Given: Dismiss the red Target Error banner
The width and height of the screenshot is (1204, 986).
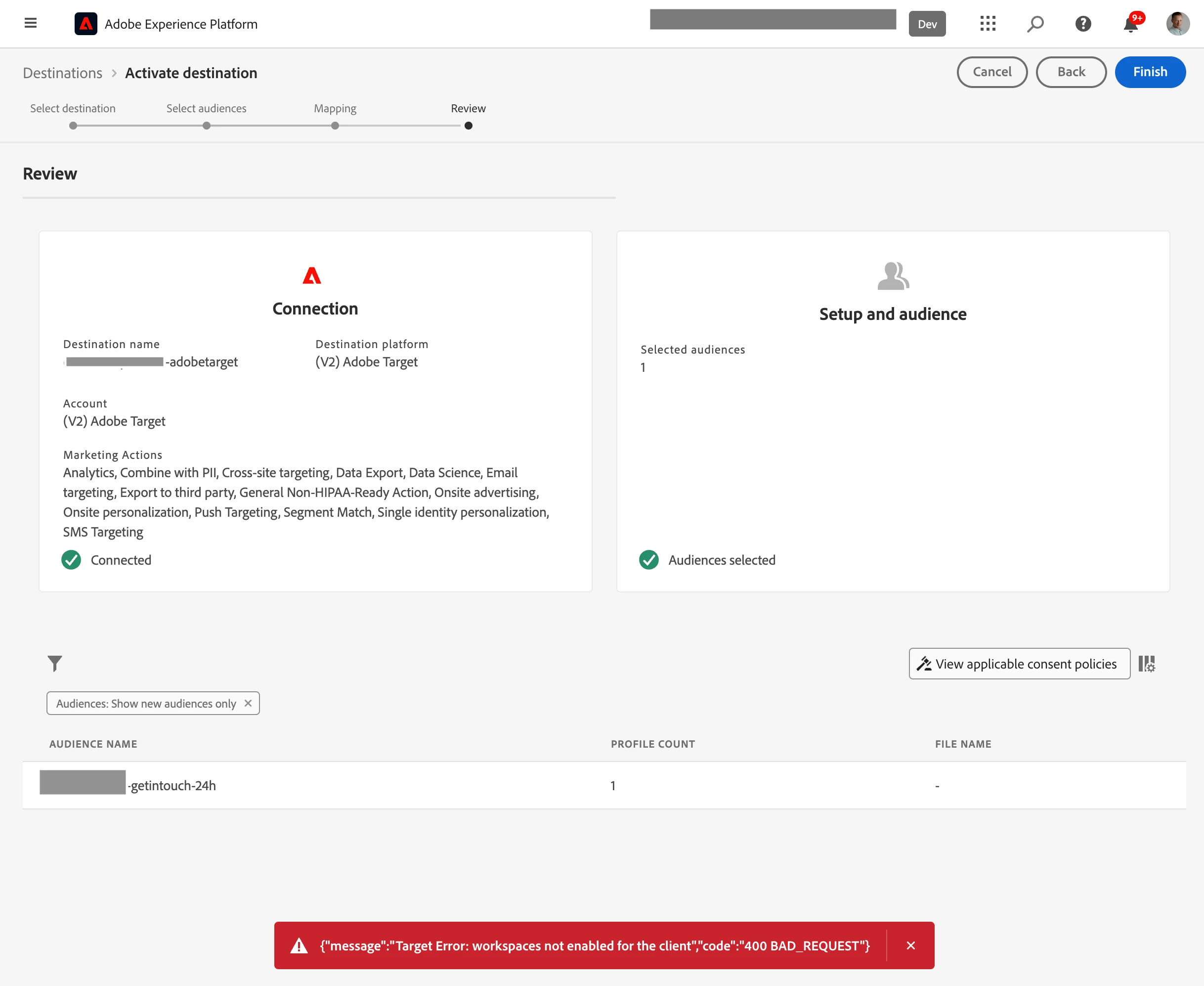Looking at the screenshot, I should pyautogui.click(x=910, y=945).
